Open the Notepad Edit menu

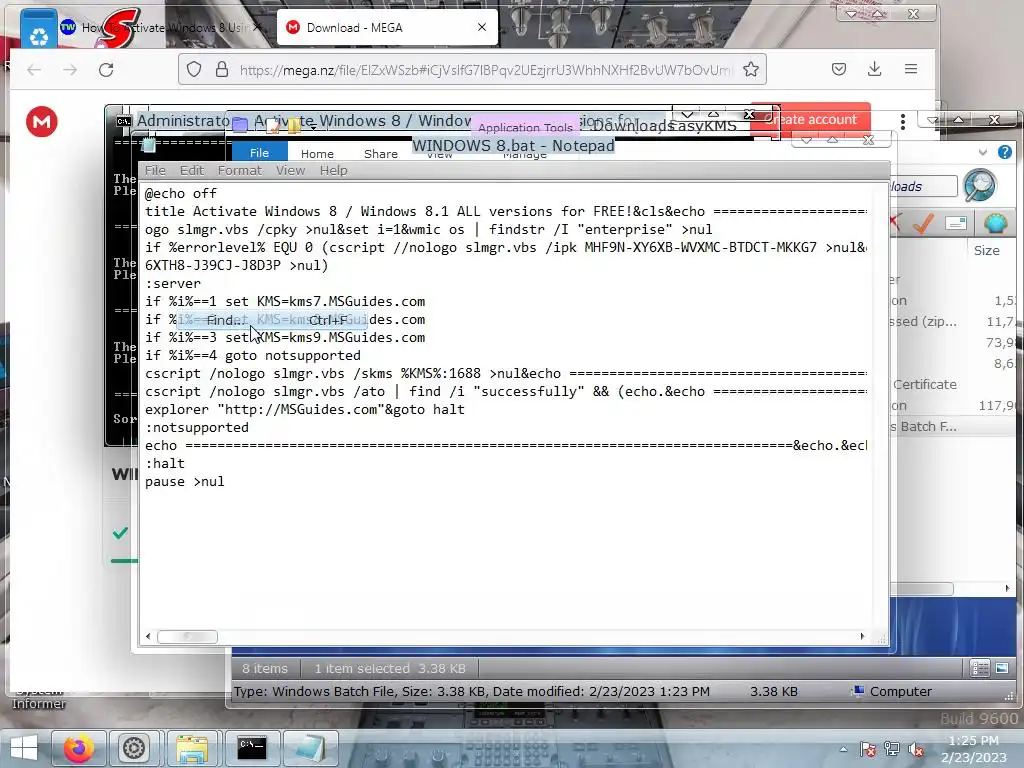(191, 170)
